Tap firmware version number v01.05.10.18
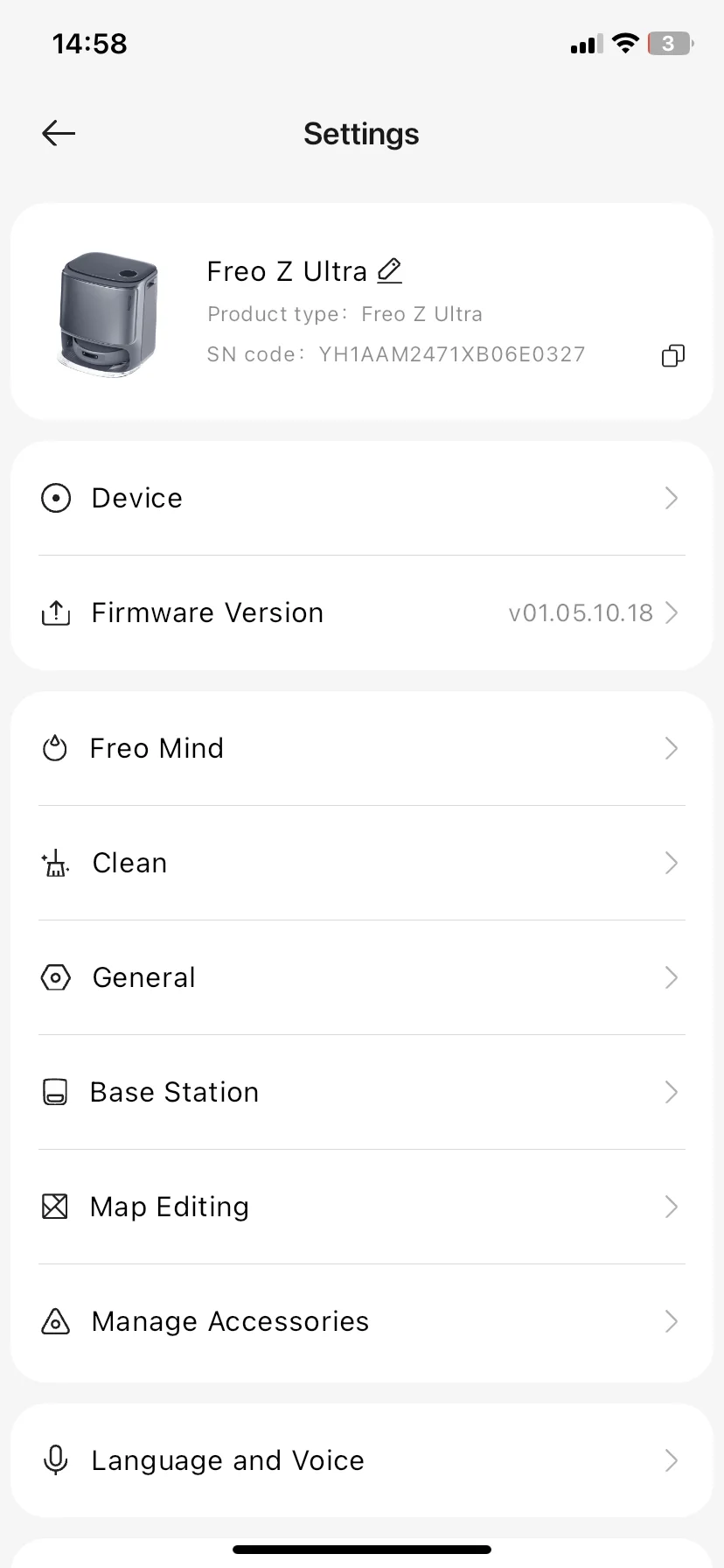This screenshot has width=724, height=1568. (581, 612)
